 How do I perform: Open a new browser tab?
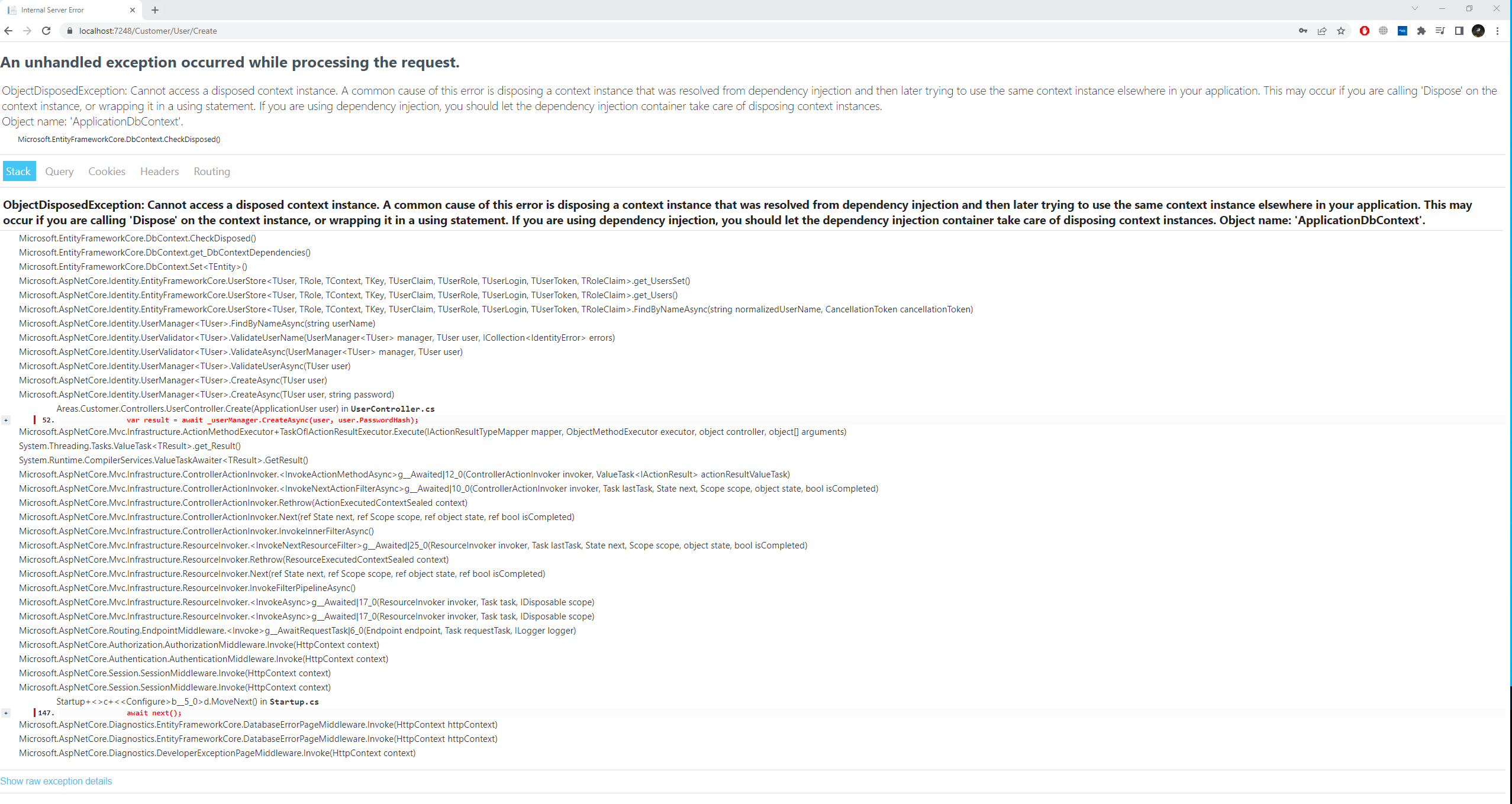[155, 10]
